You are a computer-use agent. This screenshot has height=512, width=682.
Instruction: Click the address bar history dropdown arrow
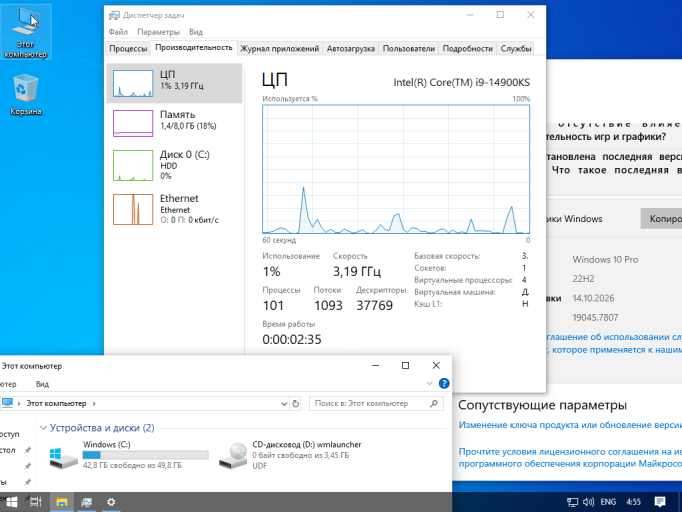pyautogui.click(x=284, y=404)
